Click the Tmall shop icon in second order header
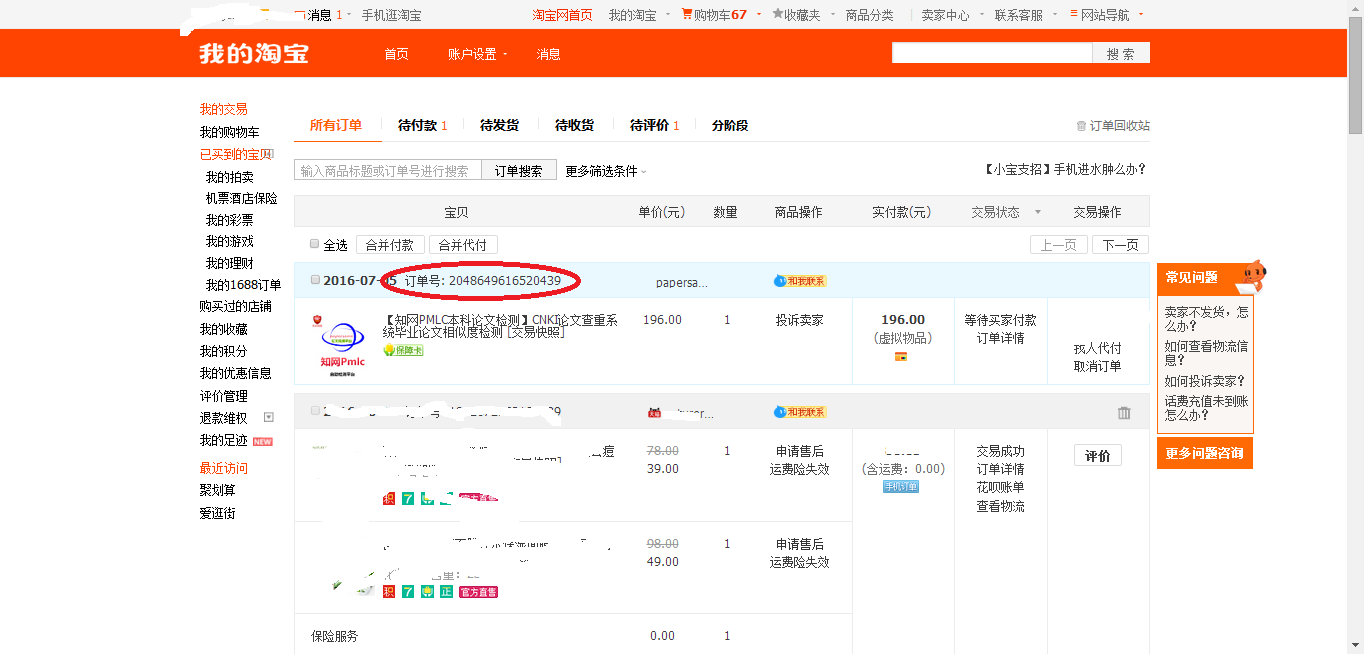Image resolution: width=1364 pixels, height=654 pixels. (655, 412)
